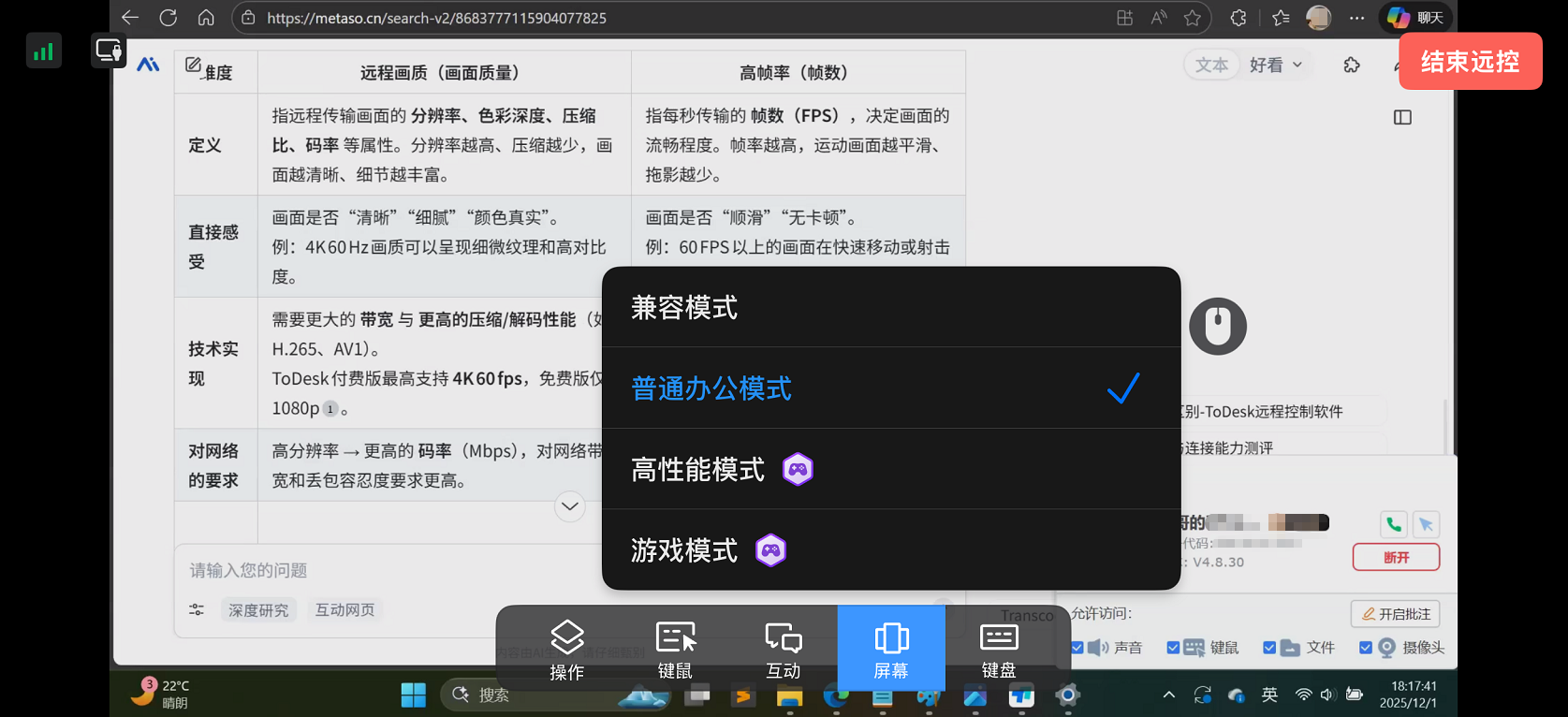
Task: Open the search settings sliders icon
Action: pos(197,609)
